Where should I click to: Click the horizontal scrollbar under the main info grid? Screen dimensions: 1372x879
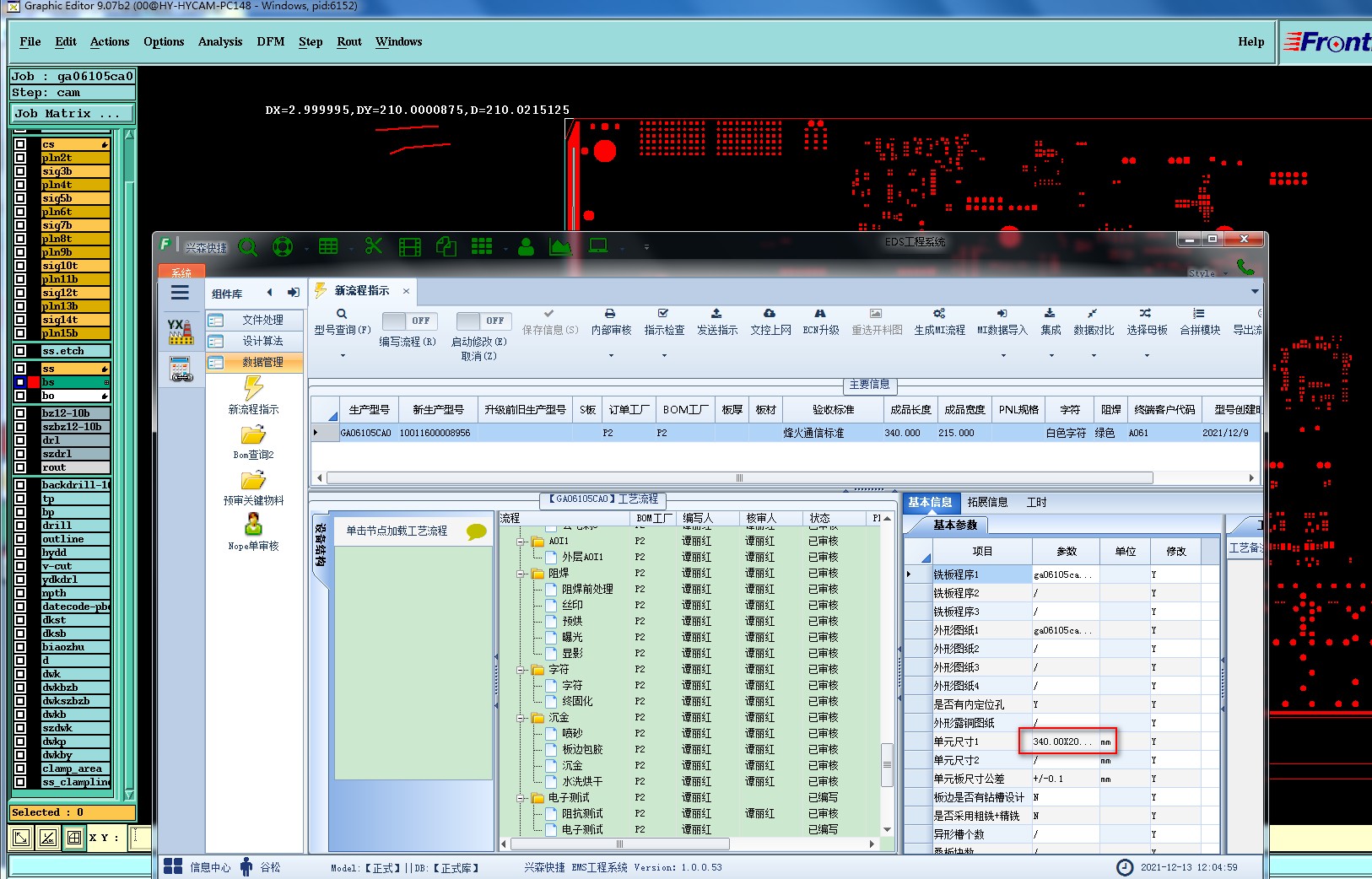[741, 477]
